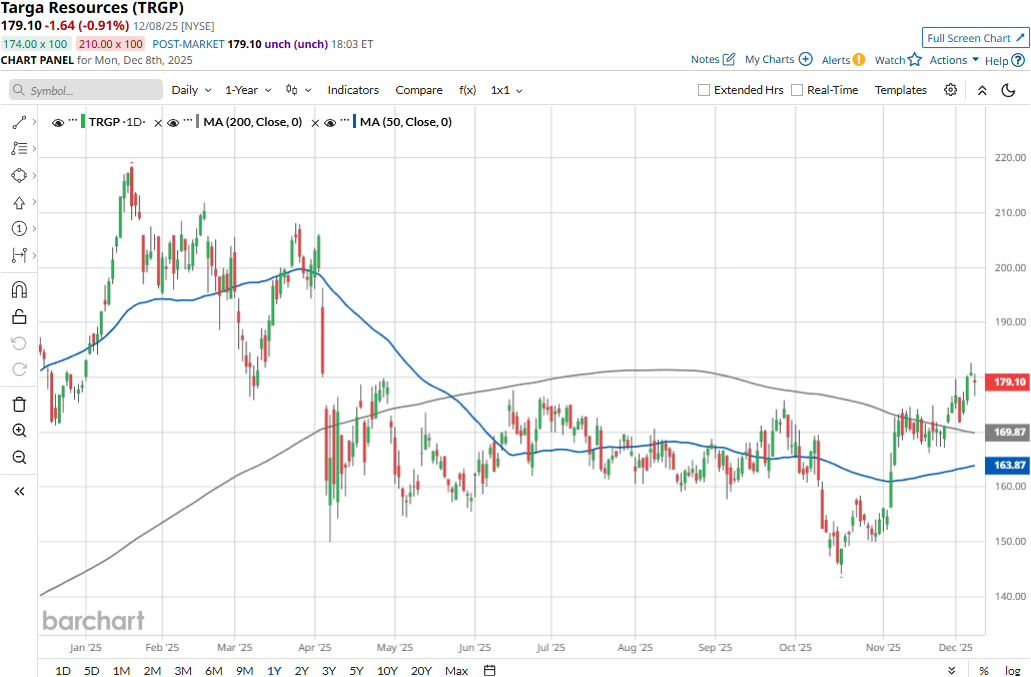This screenshot has width=1031, height=677.
Task: Activate the magnet snap tool
Action: pyautogui.click(x=18, y=290)
